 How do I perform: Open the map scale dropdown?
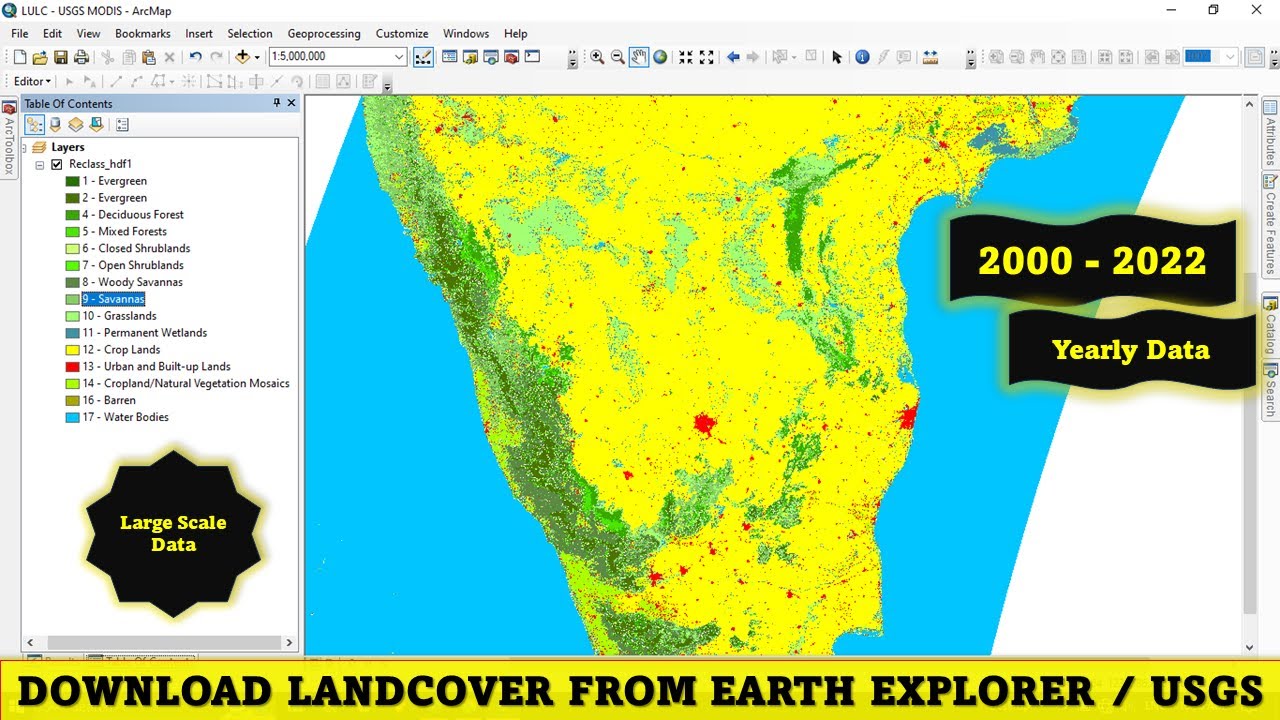[398, 57]
